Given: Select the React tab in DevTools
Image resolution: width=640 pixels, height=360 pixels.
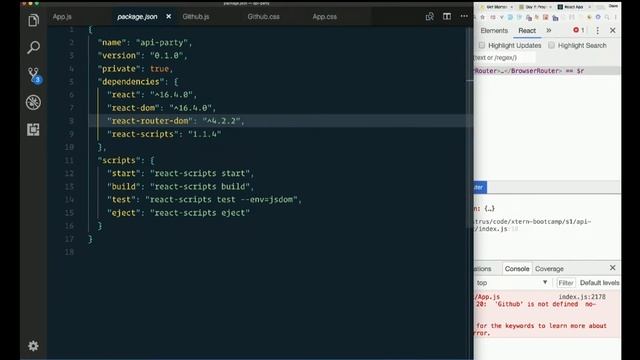Looking at the screenshot, I should pyautogui.click(x=527, y=31).
